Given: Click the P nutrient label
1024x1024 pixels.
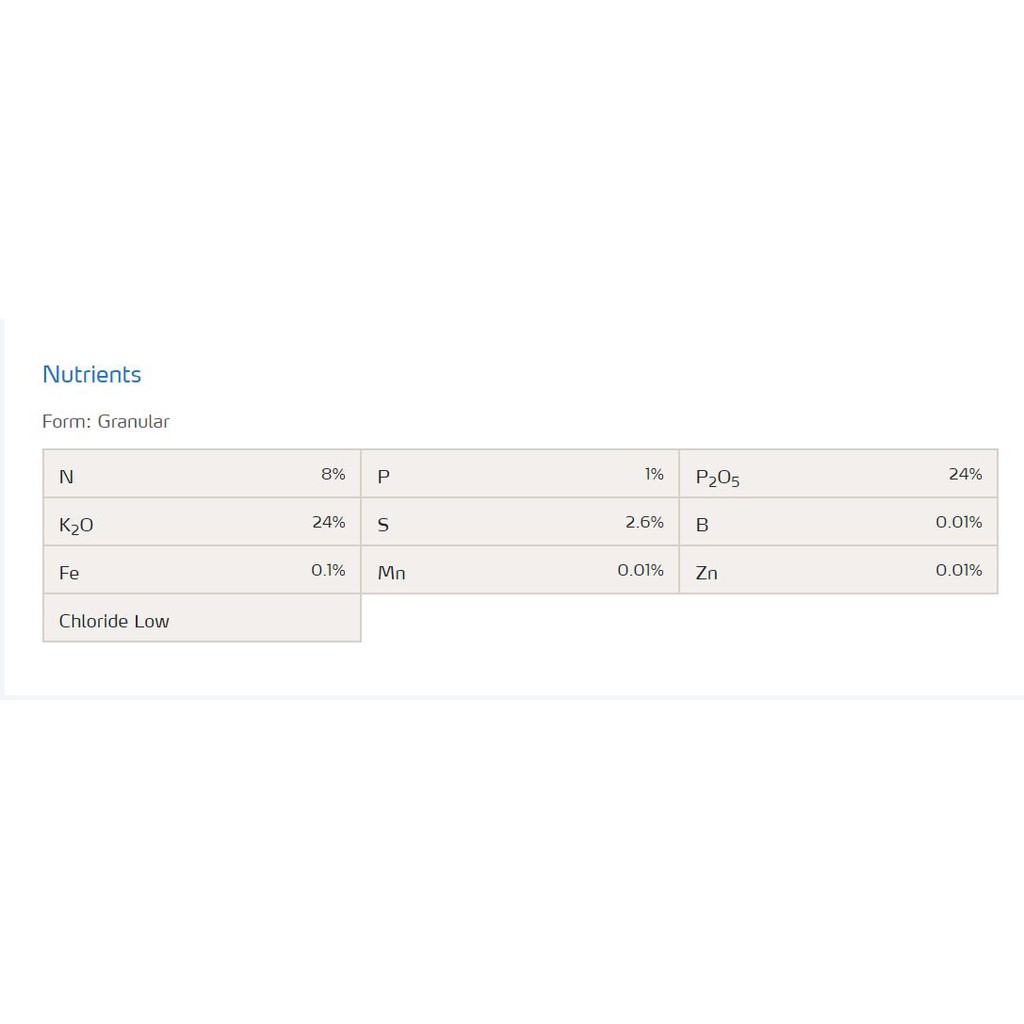Looking at the screenshot, I should coord(383,477).
